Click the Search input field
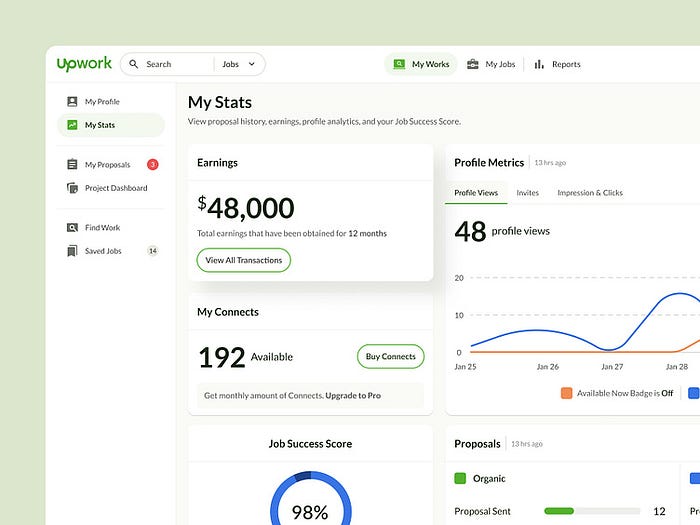Image resolution: width=700 pixels, height=525 pixels. (169, 64)
